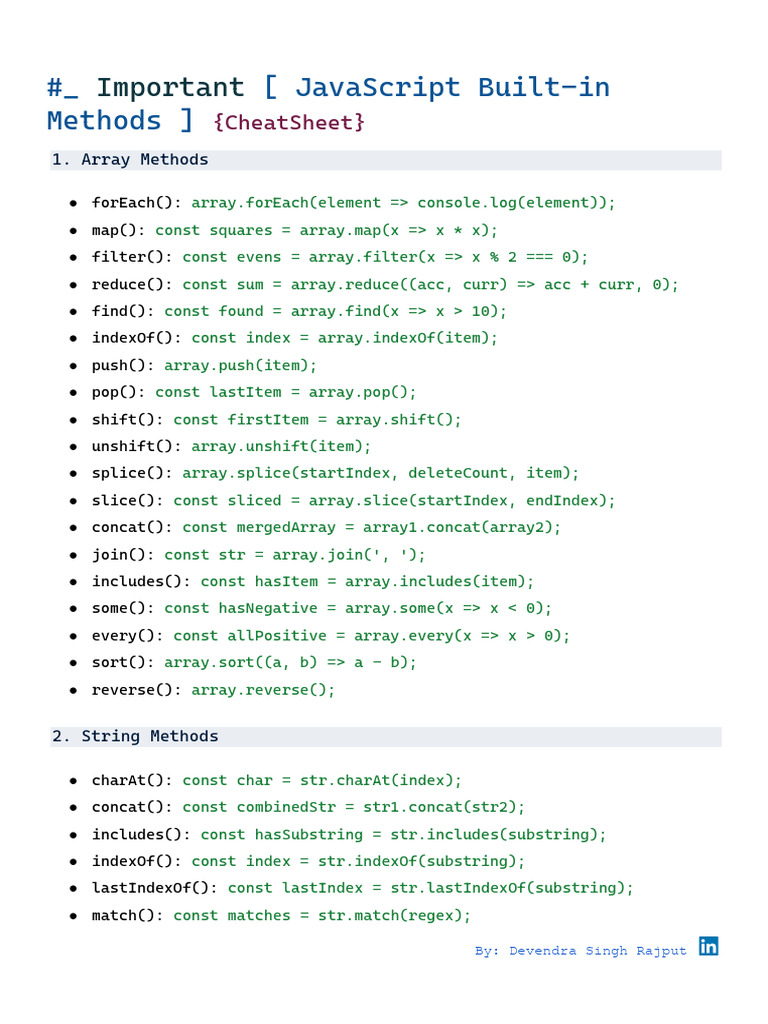Click the splice() code example
This screenshot has height=1024, width=768.
(380, 473)
